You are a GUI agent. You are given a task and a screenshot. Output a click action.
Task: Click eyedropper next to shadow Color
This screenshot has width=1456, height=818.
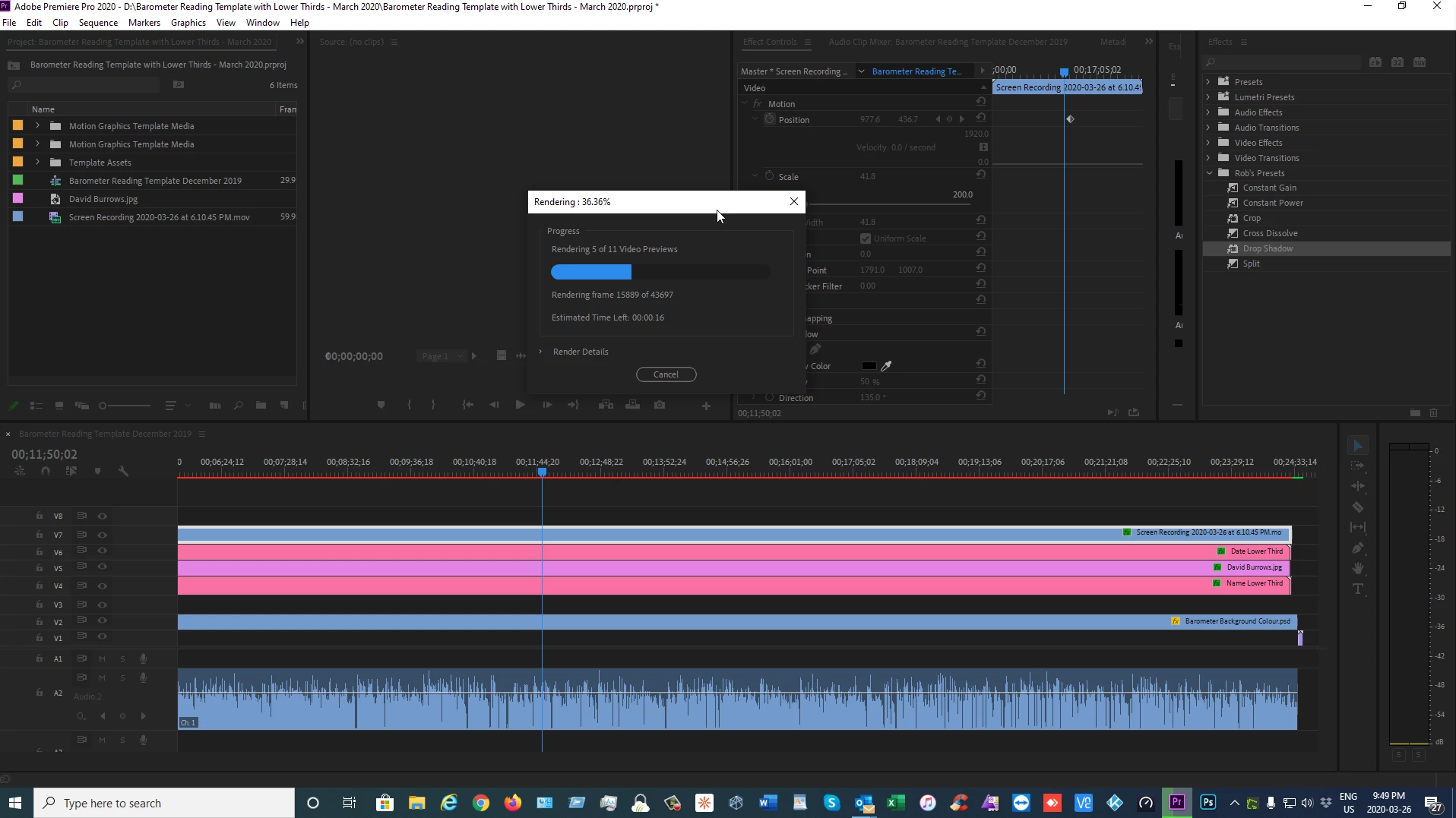(886, 366)
